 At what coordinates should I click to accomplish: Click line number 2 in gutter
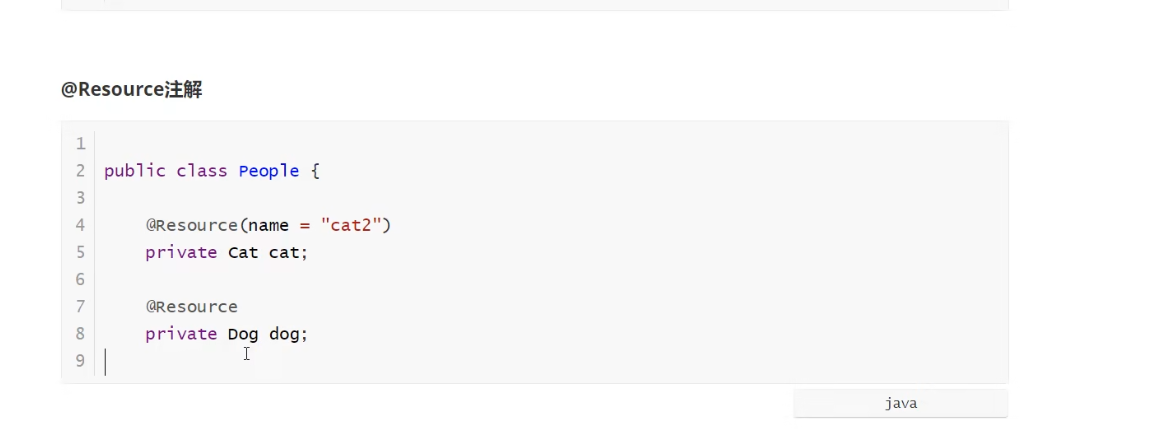click(80, 171)
